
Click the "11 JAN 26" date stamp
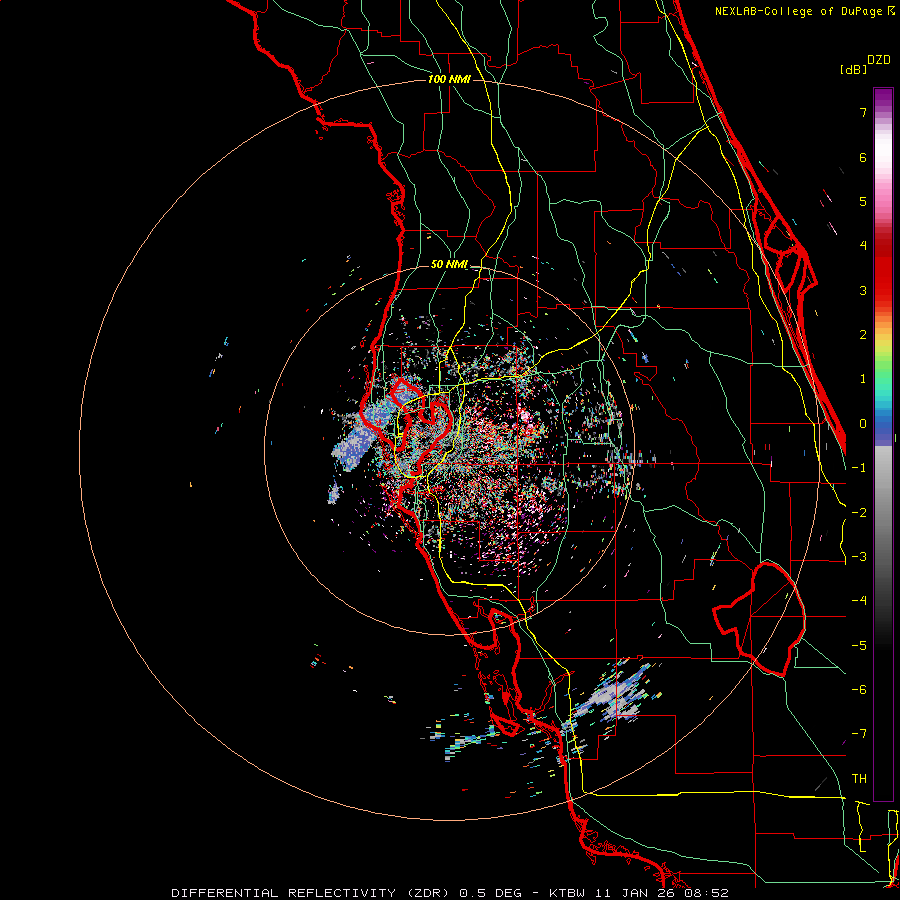[x=634, y=893]
